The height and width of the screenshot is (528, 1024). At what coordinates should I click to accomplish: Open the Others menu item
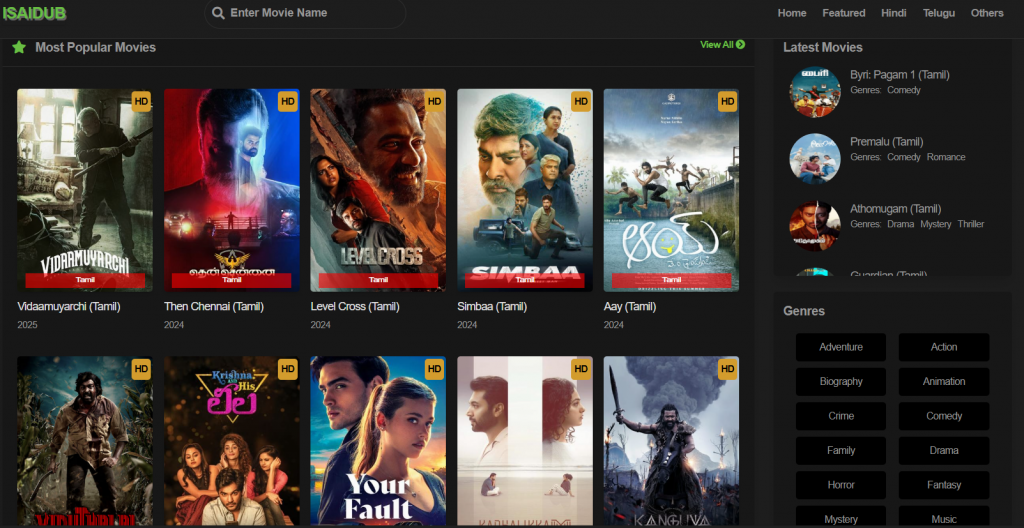click(987, 13)
